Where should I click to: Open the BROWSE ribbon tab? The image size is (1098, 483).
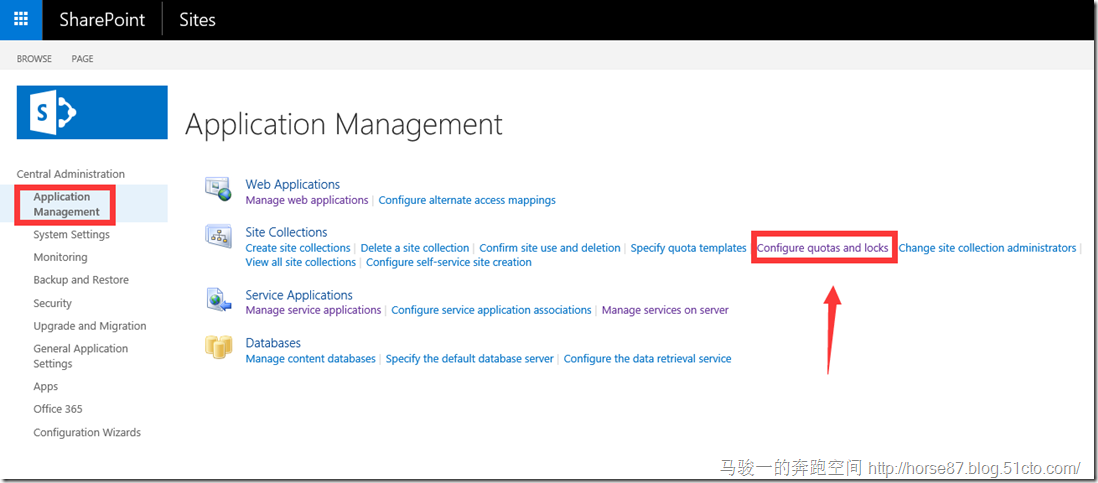point(34,59)
